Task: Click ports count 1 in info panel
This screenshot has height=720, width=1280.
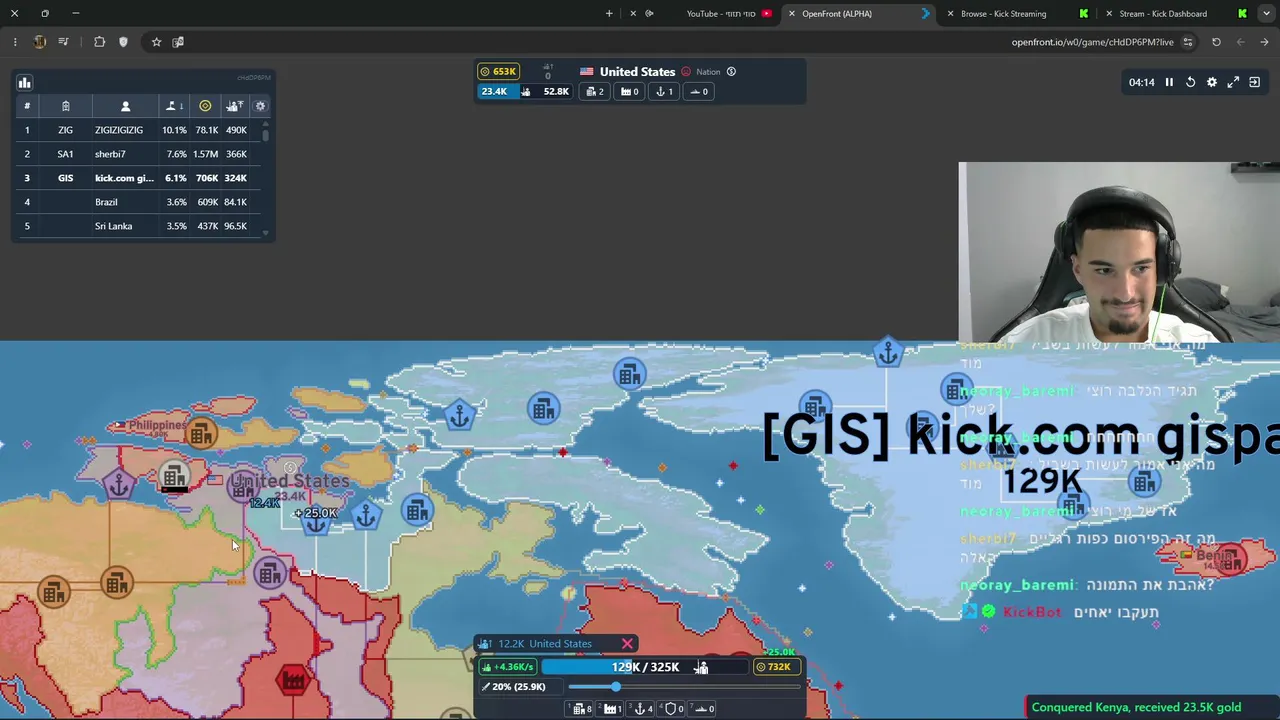Action: click(x=664, y=92)
